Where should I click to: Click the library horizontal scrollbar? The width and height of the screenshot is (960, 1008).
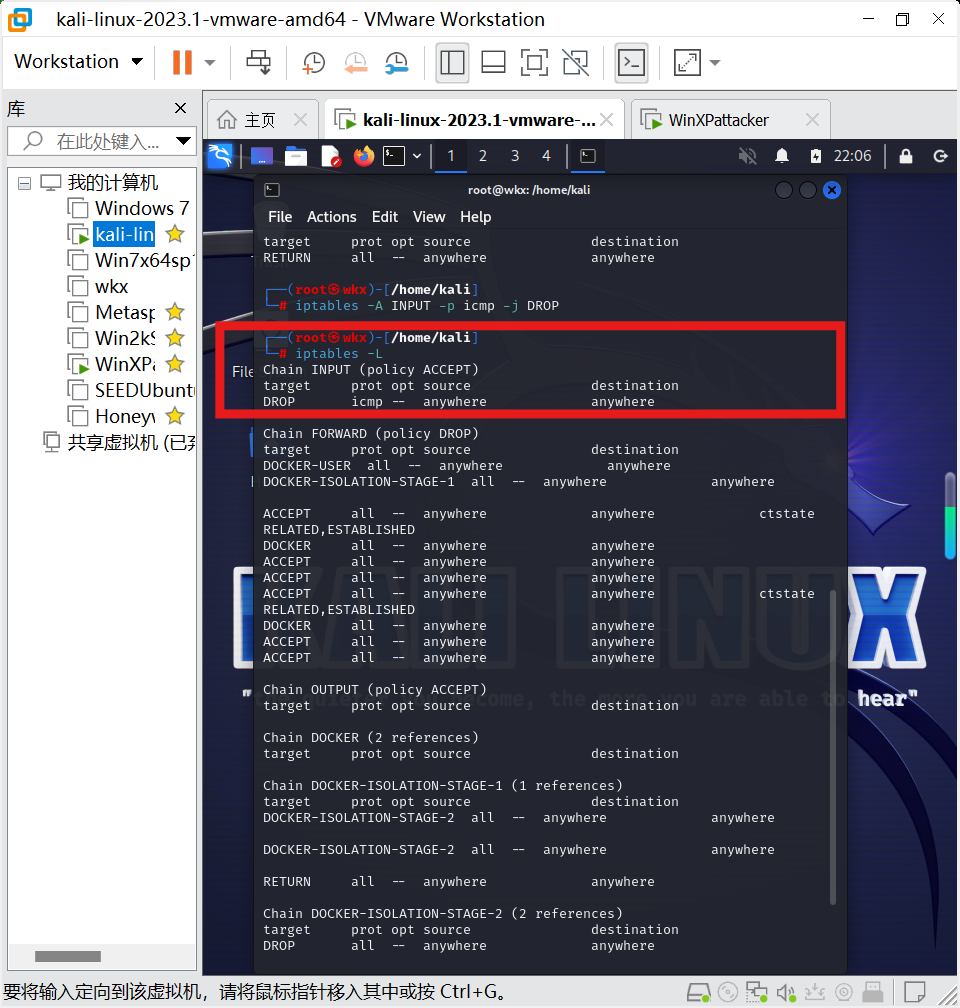point(68,956)
